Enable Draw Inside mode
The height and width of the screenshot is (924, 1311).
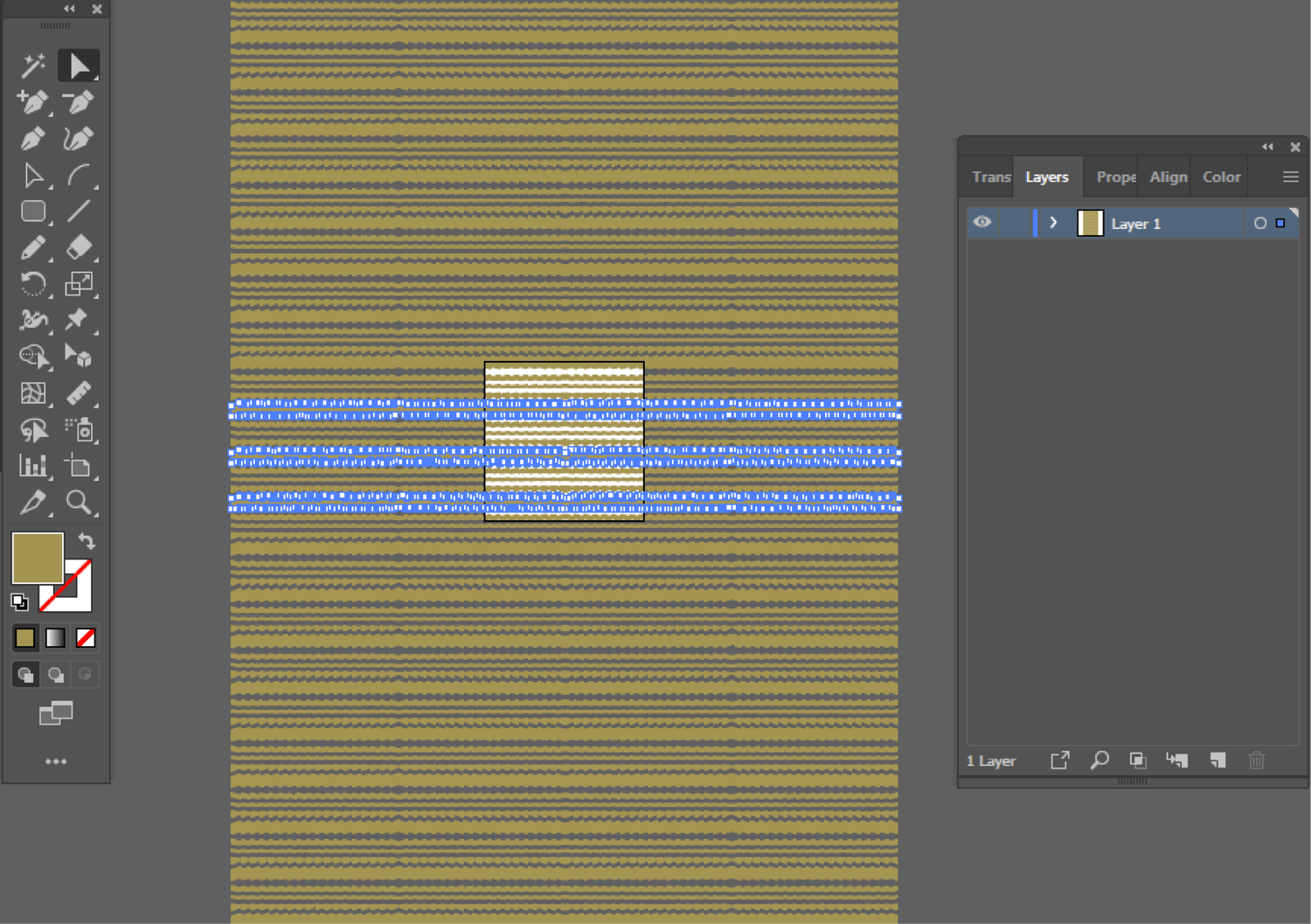point(85,675)
